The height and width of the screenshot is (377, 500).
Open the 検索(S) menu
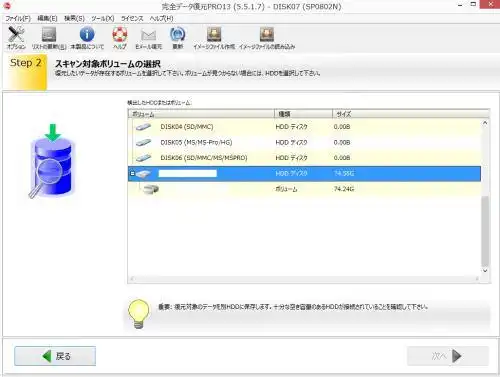pos(74,18)
